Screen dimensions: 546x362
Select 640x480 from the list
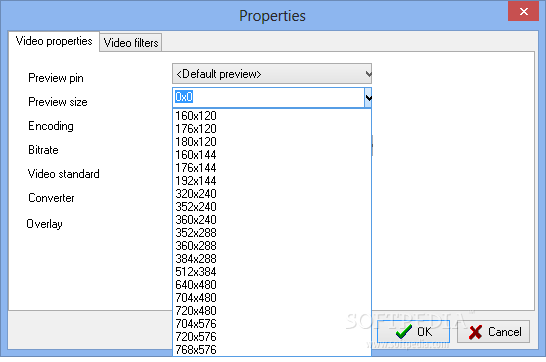click(x=272, y=285)
